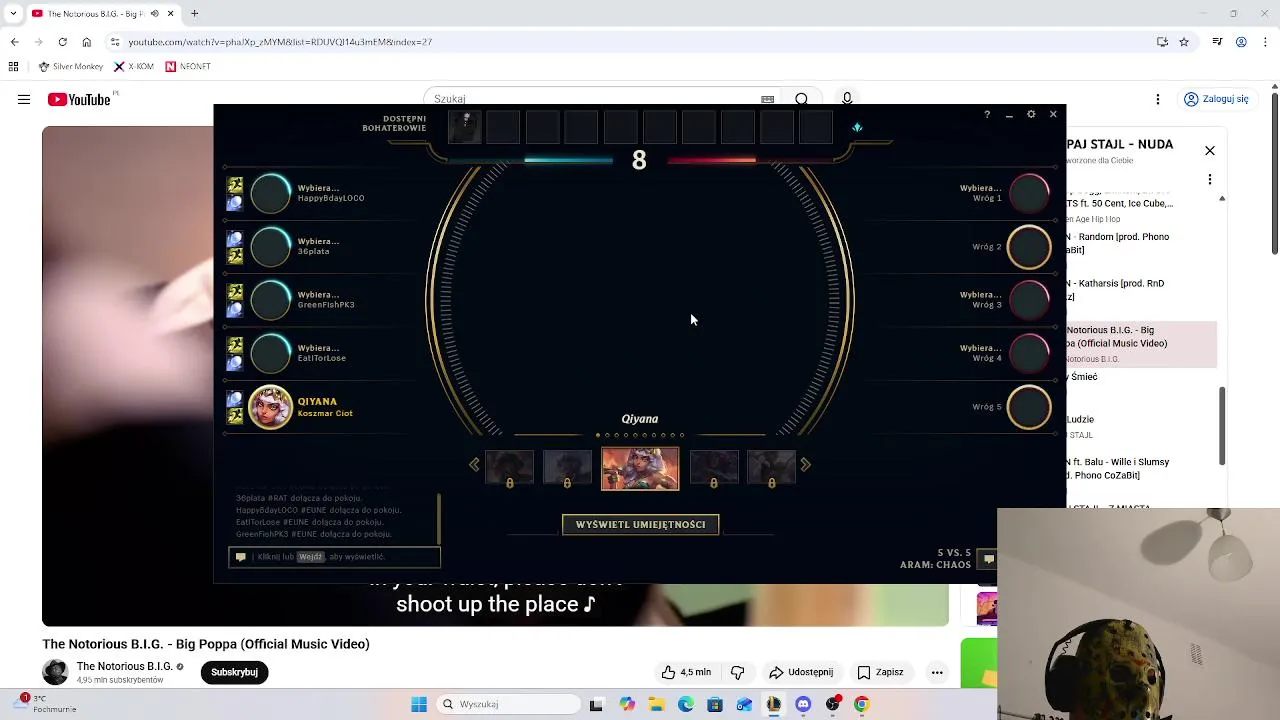Expand Chrome tab search dropdown

pyautogui.click(x=12, y=14)
